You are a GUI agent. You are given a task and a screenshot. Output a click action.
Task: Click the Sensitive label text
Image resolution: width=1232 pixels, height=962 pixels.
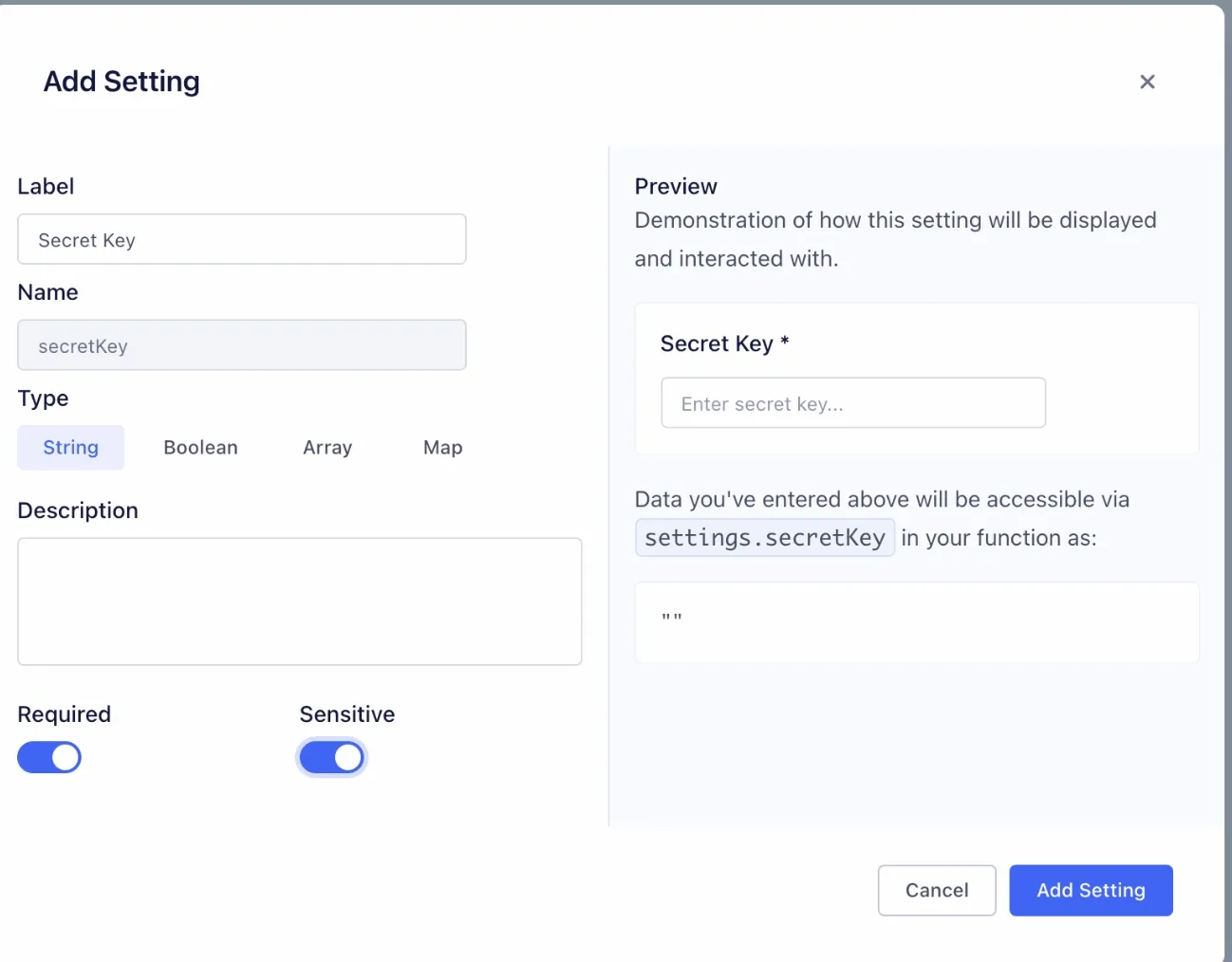pos(347,714)
